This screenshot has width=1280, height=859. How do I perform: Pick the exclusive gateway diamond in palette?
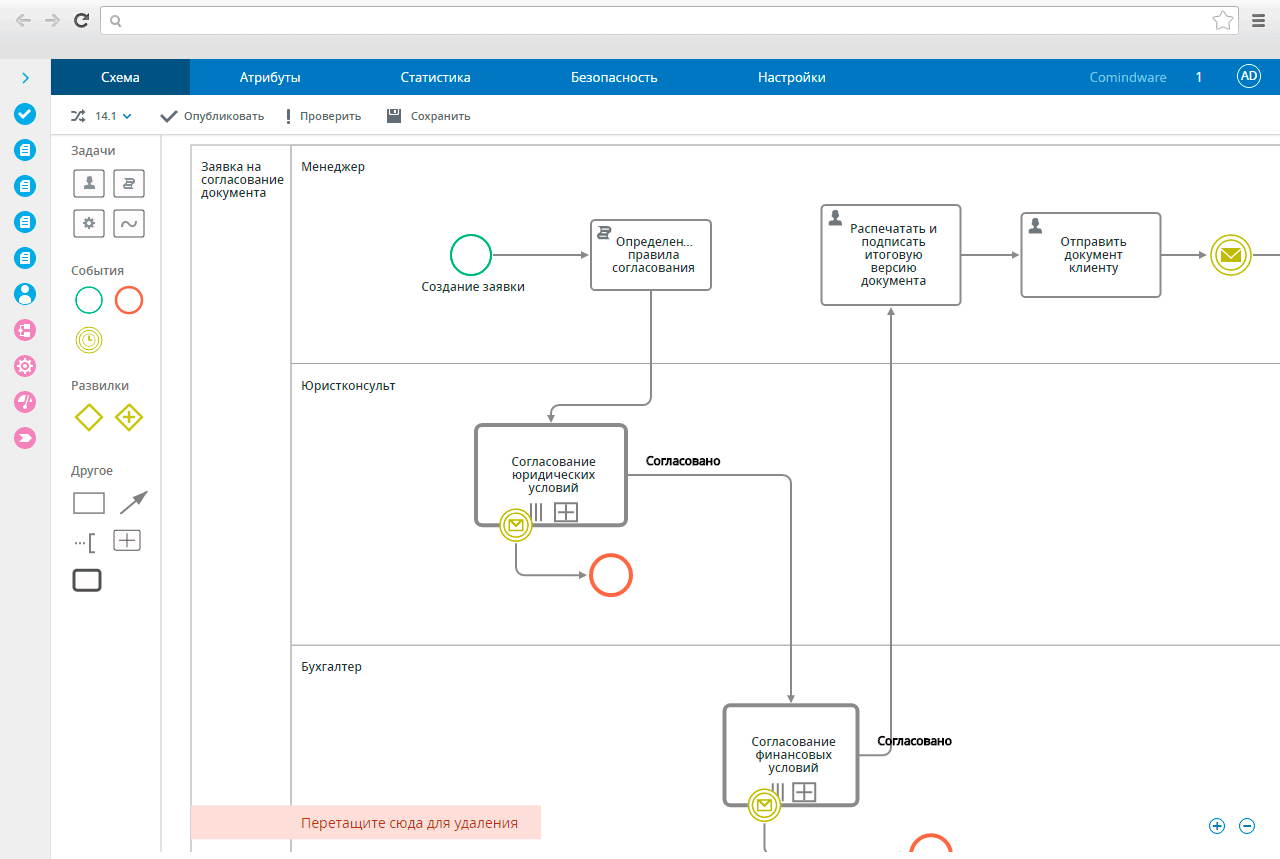tap(89, 417)
